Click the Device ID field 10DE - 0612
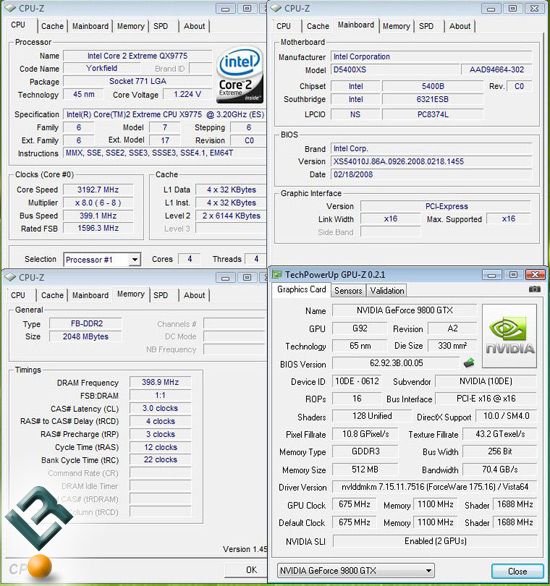Screen dimensions: 550x586 coord(357,381)
